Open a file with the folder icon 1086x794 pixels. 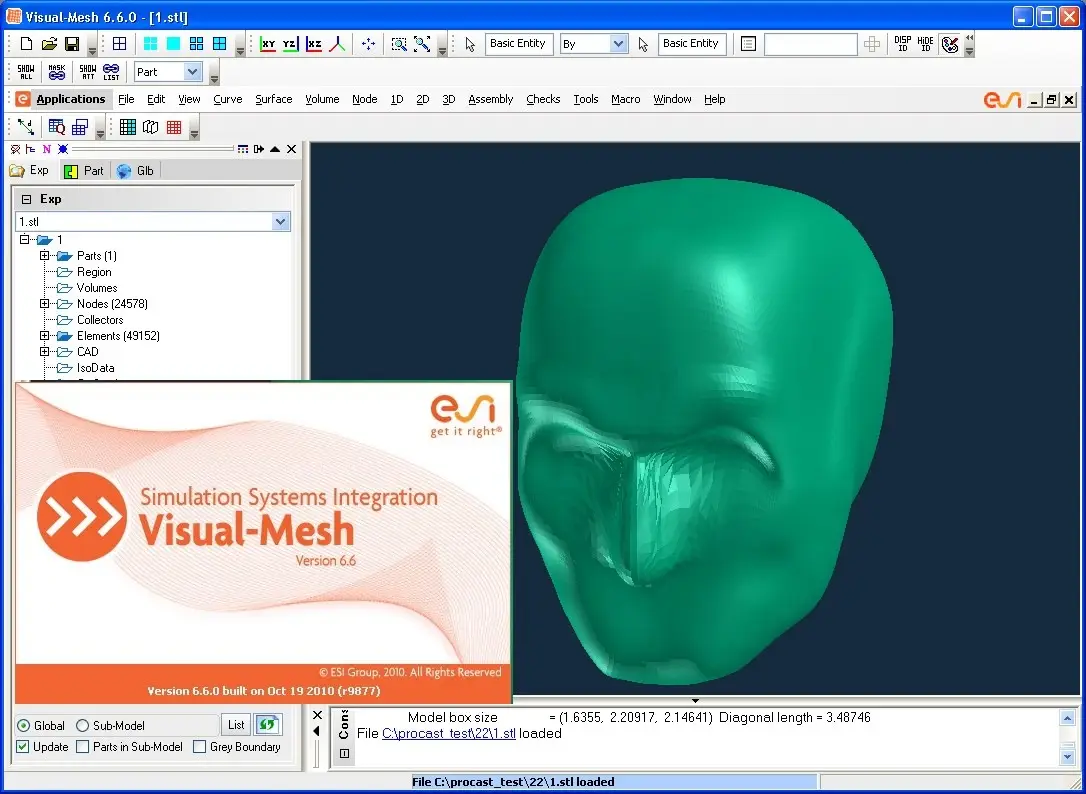coord(48,44)
